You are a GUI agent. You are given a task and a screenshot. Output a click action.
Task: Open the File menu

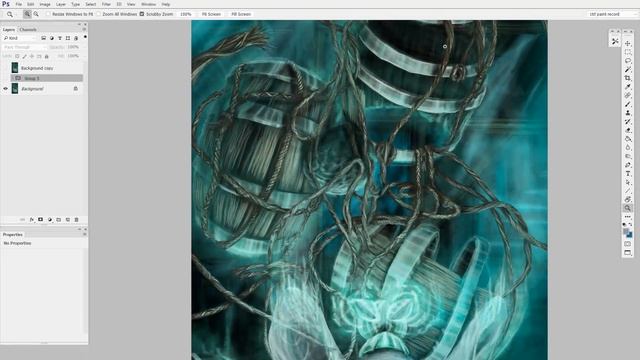tap(18, 4)
